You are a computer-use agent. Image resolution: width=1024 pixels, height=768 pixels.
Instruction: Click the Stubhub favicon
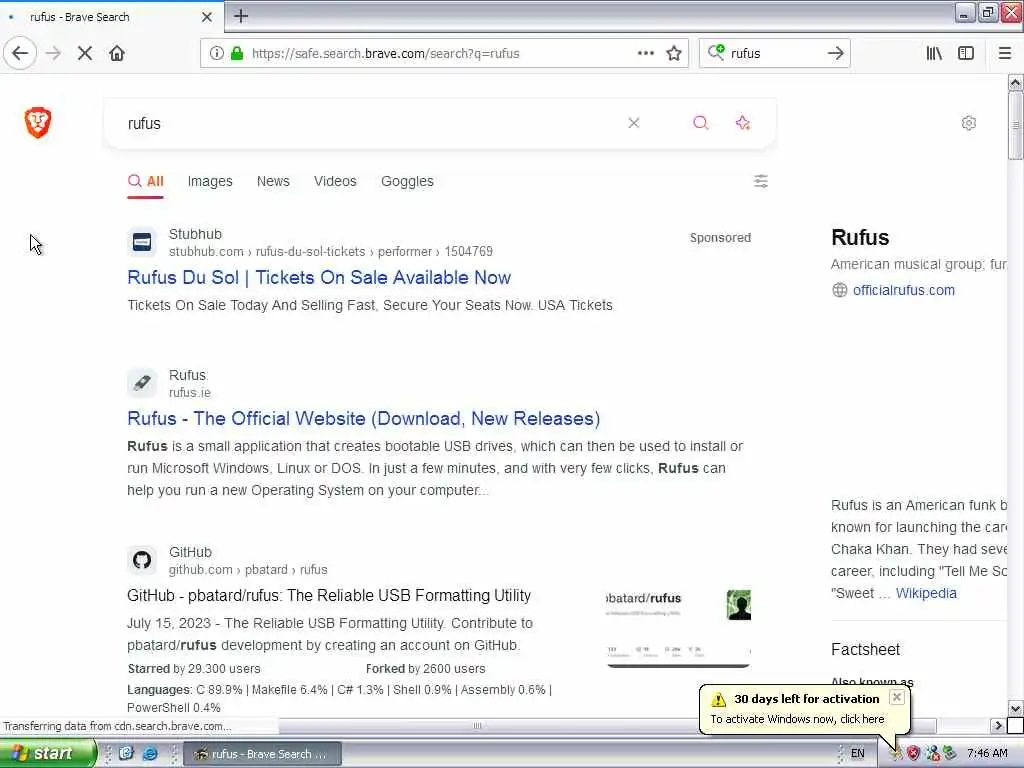(142, 242)
